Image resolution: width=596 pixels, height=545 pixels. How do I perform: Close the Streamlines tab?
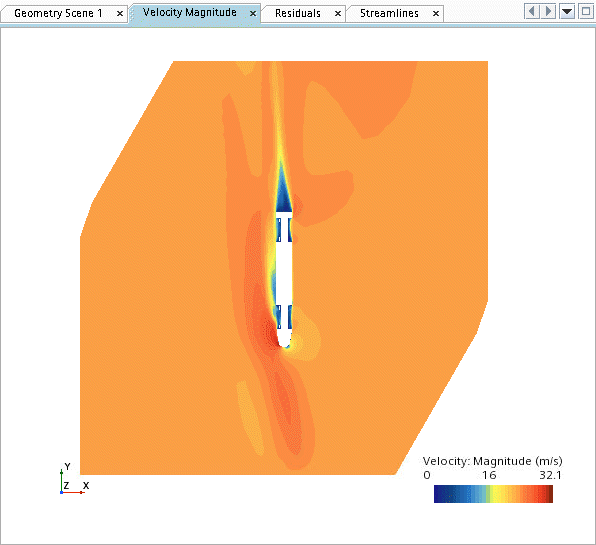click(436, 14)
